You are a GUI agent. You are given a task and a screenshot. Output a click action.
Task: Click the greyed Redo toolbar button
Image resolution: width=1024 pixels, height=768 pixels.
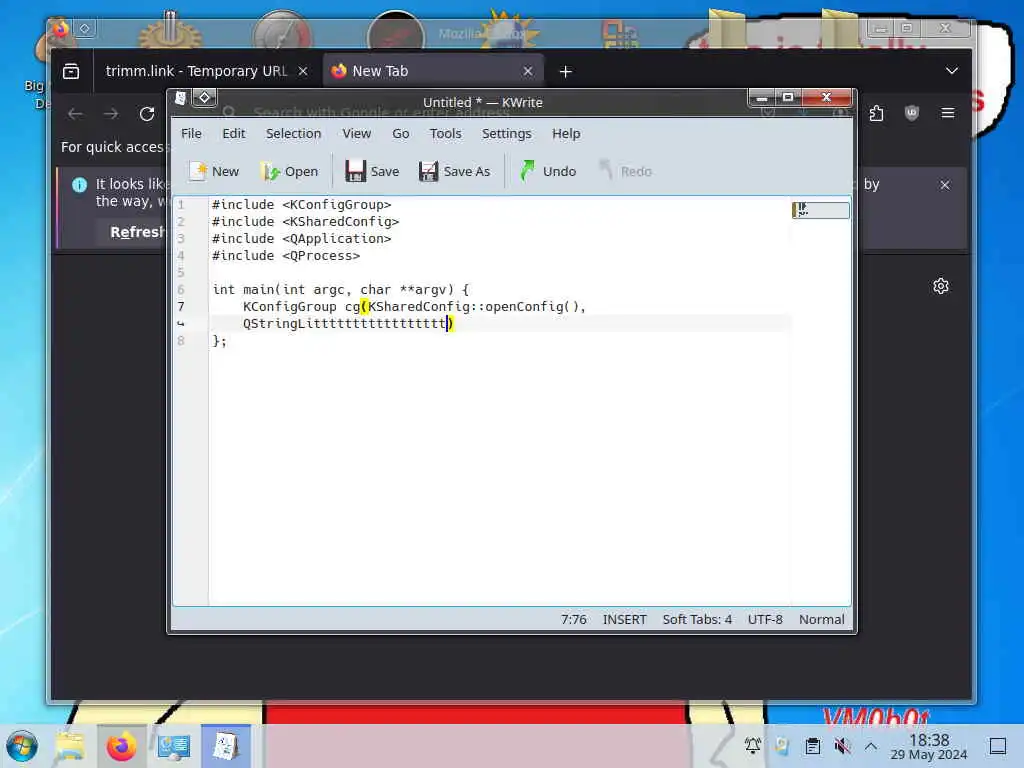pos(625,171)
